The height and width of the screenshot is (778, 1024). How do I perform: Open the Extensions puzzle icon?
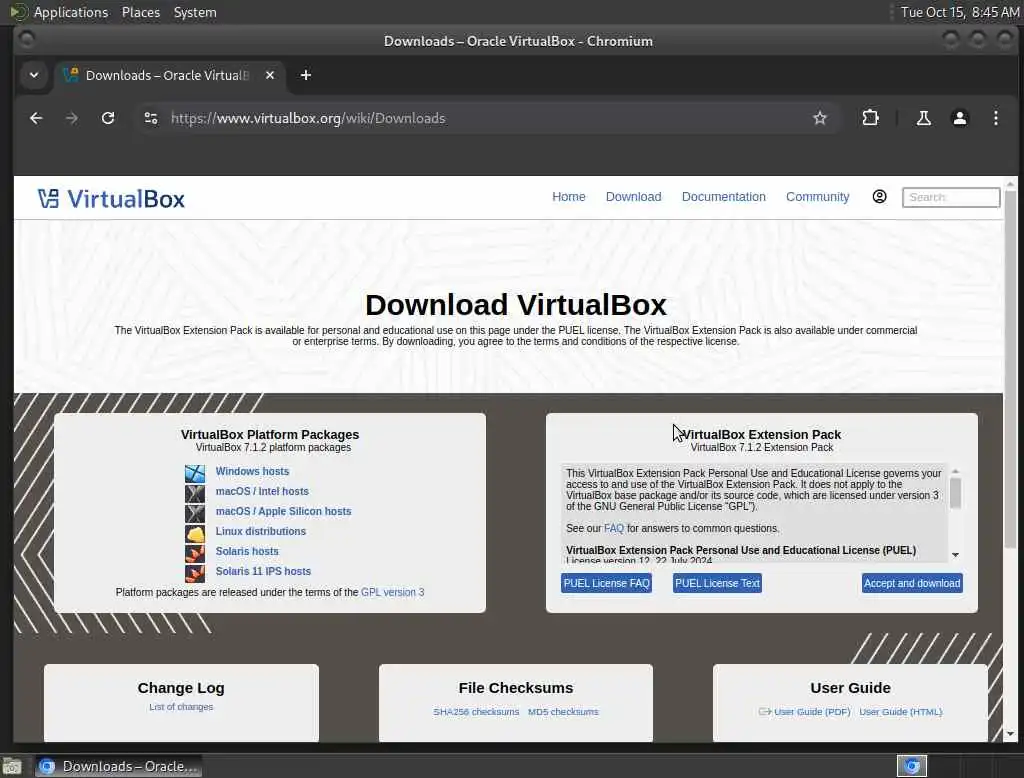(871, 118)
